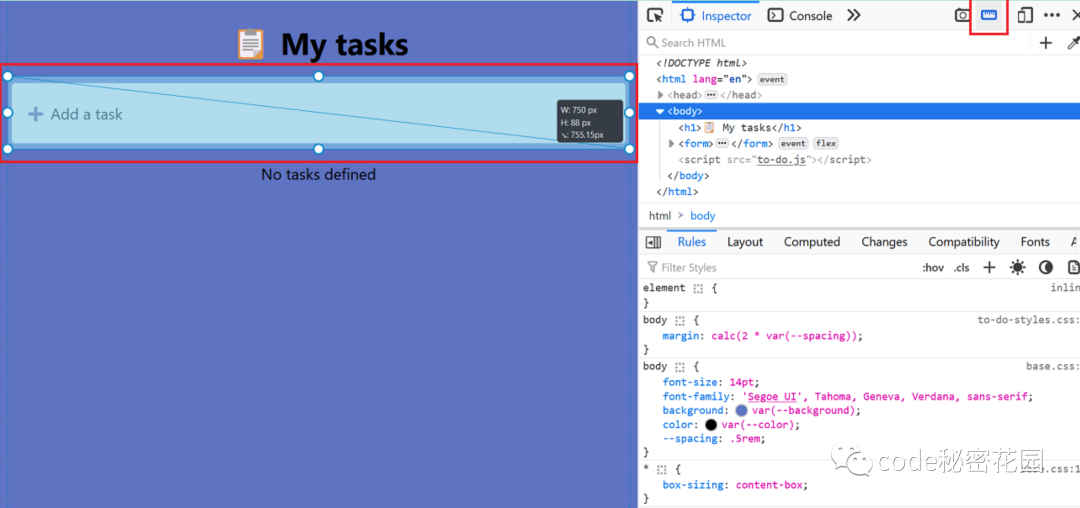The image size is (1080, 508).
Task: Toggle selector highlighter for * rule
Action: [662, 469]
